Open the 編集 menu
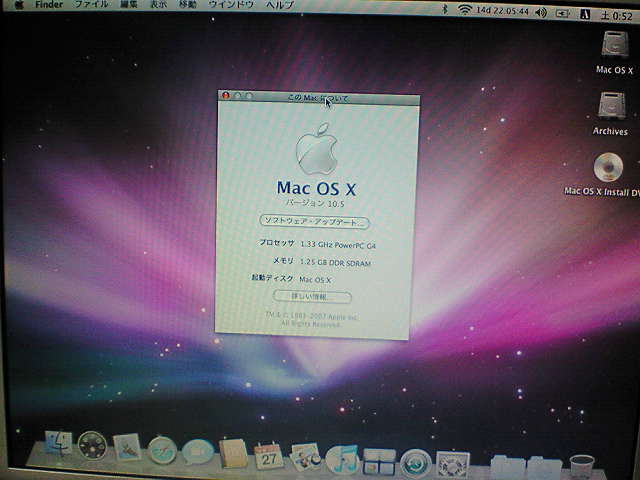The height and width of the screenshot is (480, 640). 129,4
